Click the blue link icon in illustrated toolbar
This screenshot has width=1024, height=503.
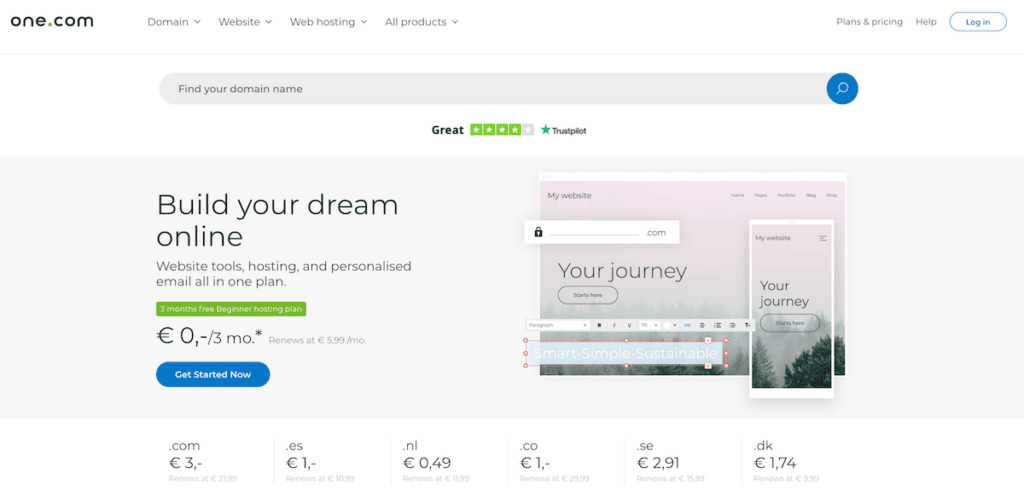click(x=688, y=325)
